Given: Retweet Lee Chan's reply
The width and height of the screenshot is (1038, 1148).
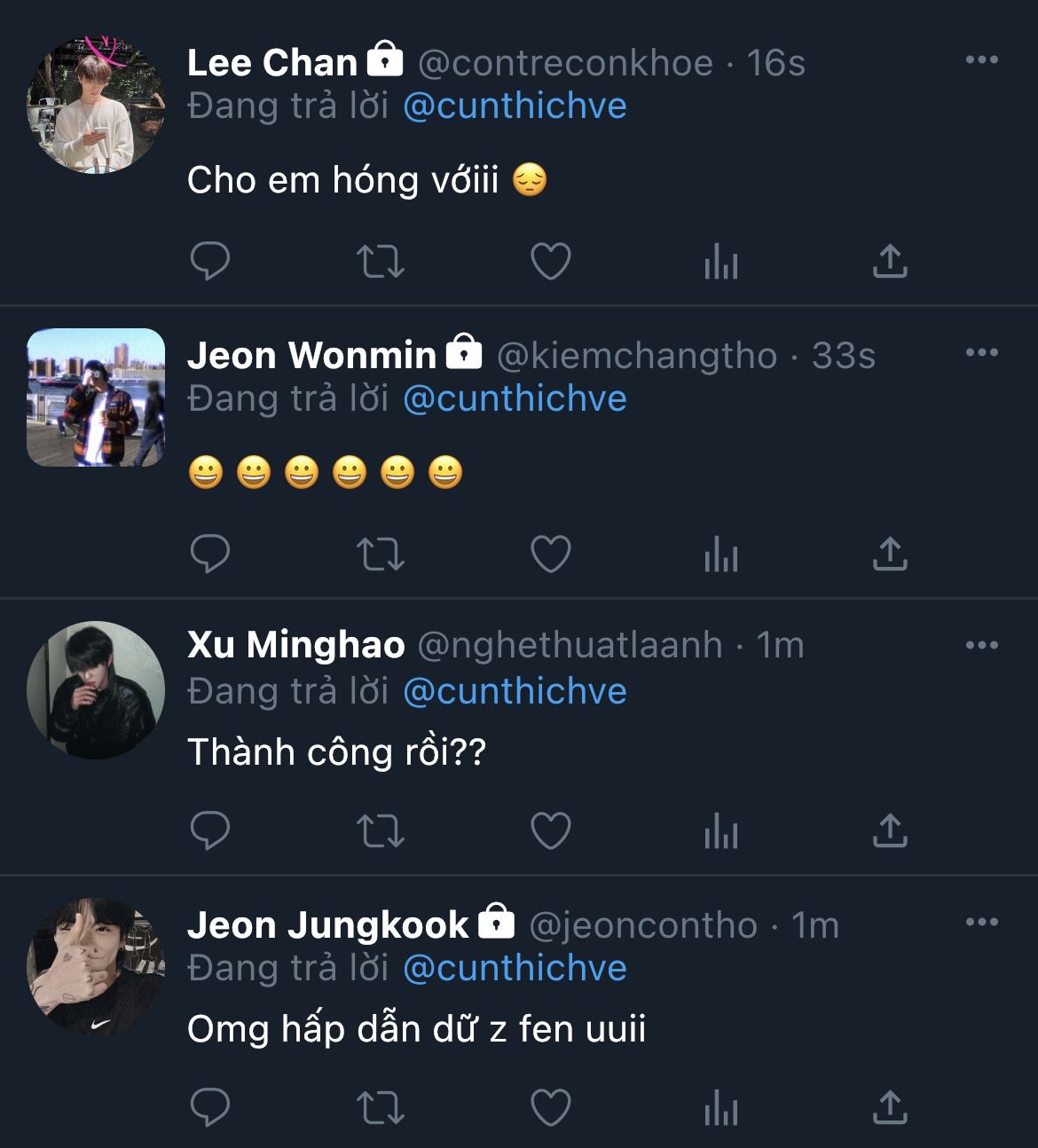Looking at the screenshot, I should point(380,262).
